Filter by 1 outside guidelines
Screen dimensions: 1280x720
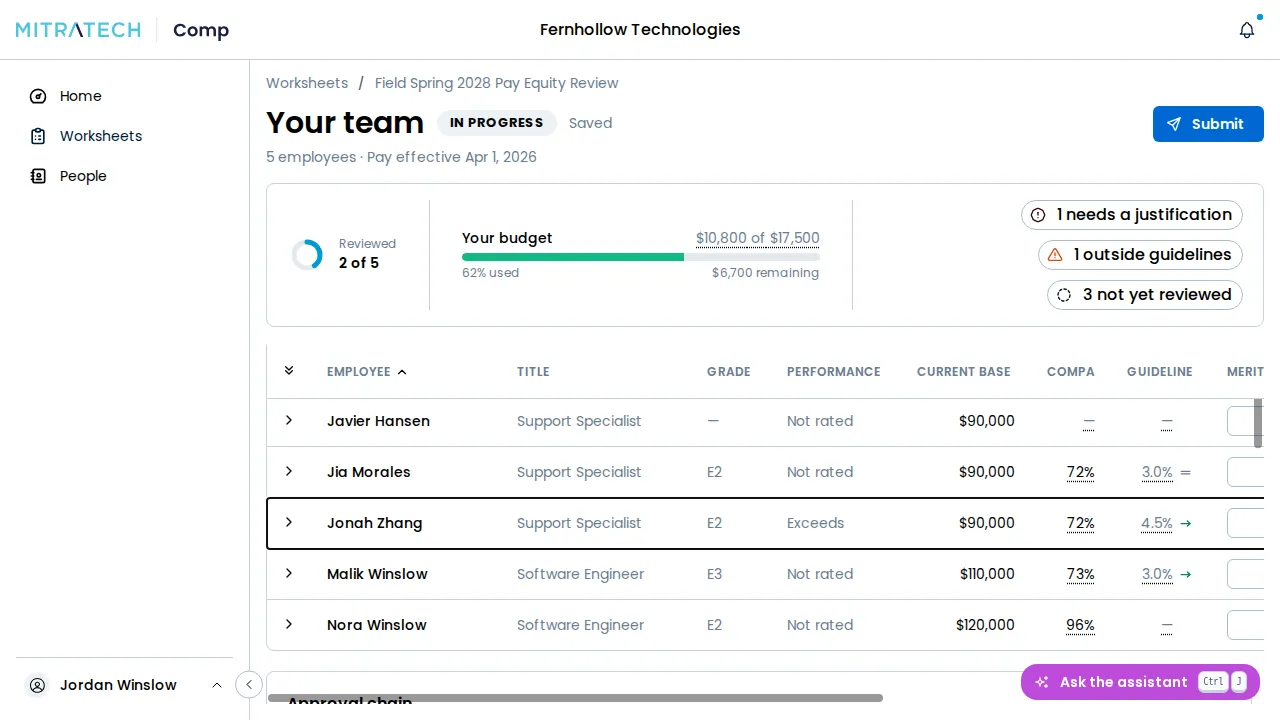click(1141, 255)
